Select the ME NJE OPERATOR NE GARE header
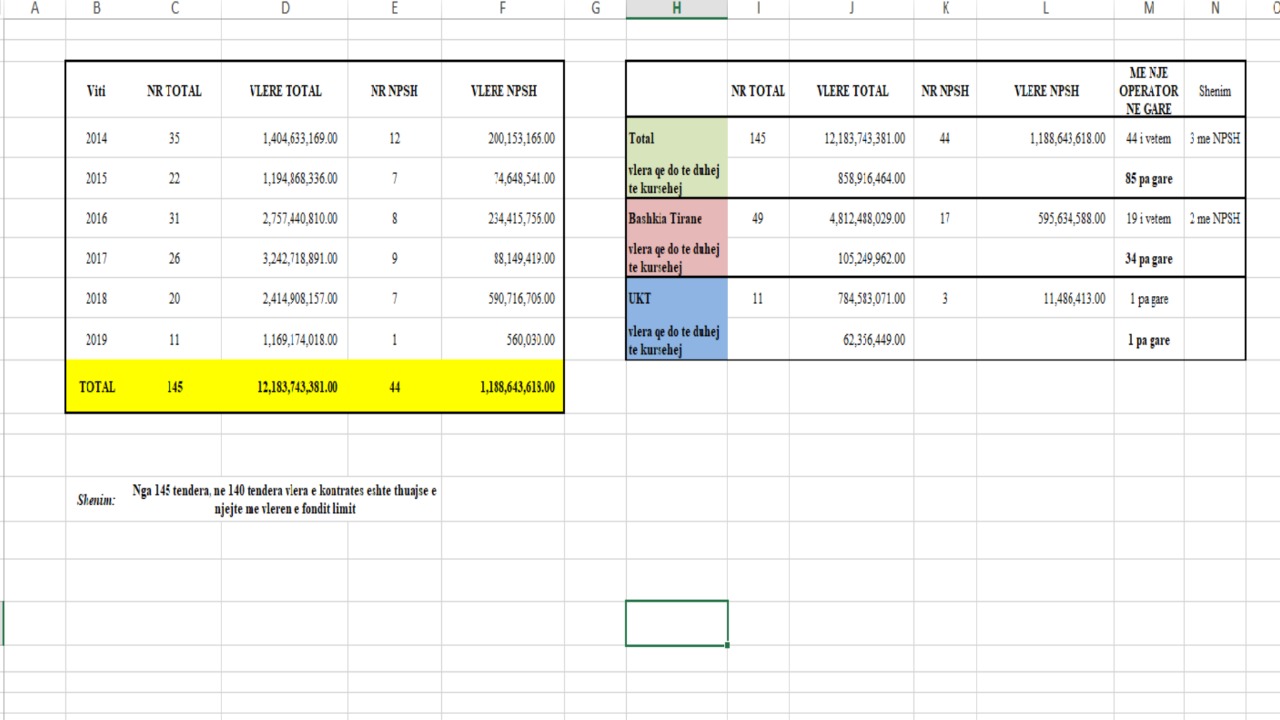Viewport: 1280px width, 720px height. (x=1148, y=90)
